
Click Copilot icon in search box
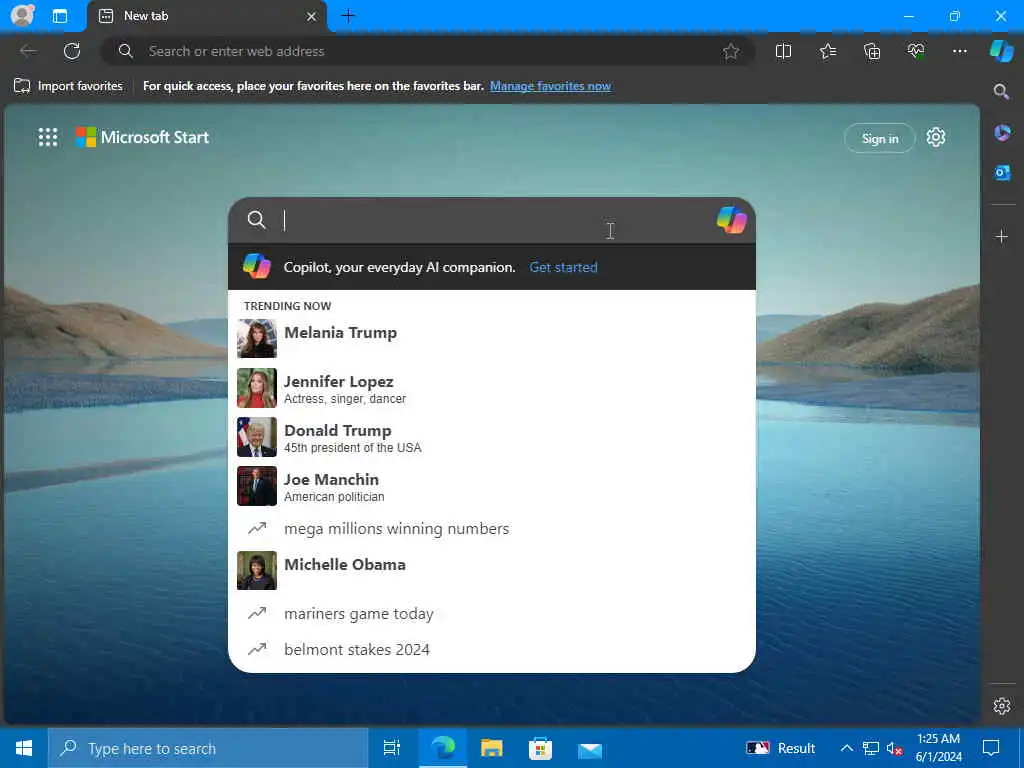tap(731, 220)
